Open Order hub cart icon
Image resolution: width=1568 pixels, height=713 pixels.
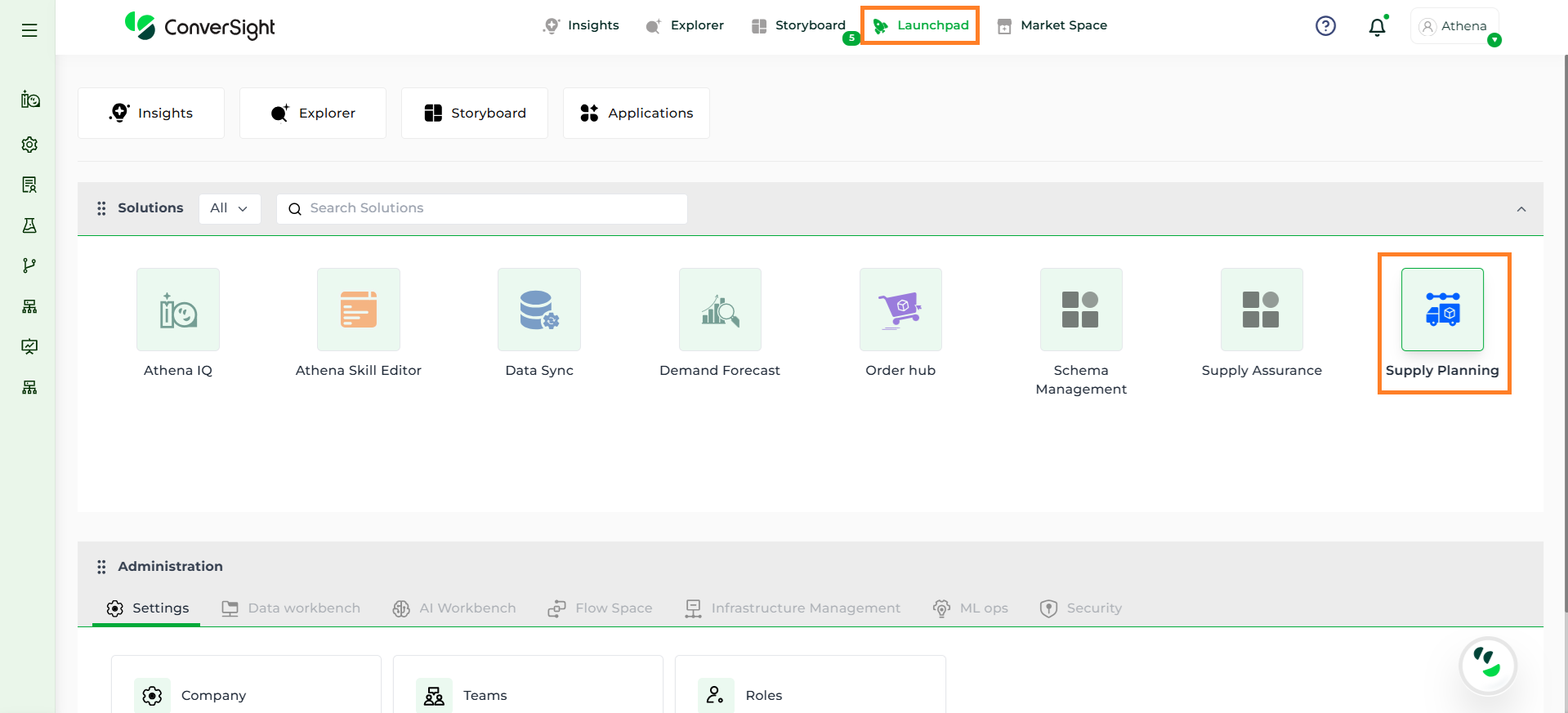(900, 310)
